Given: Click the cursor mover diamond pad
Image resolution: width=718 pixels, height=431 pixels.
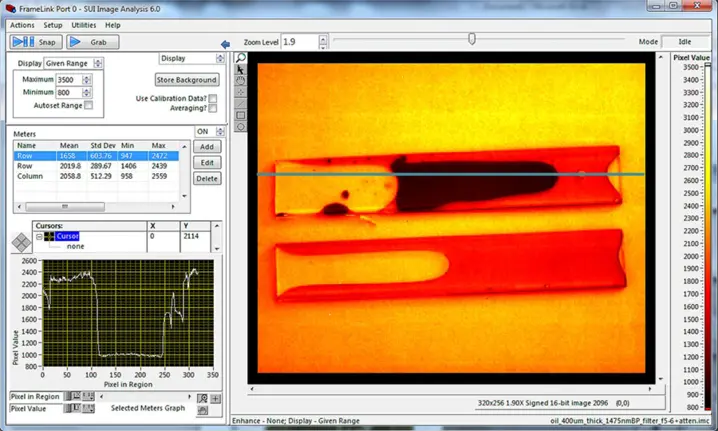Looking at the screenshot, I should click(19, 243).
